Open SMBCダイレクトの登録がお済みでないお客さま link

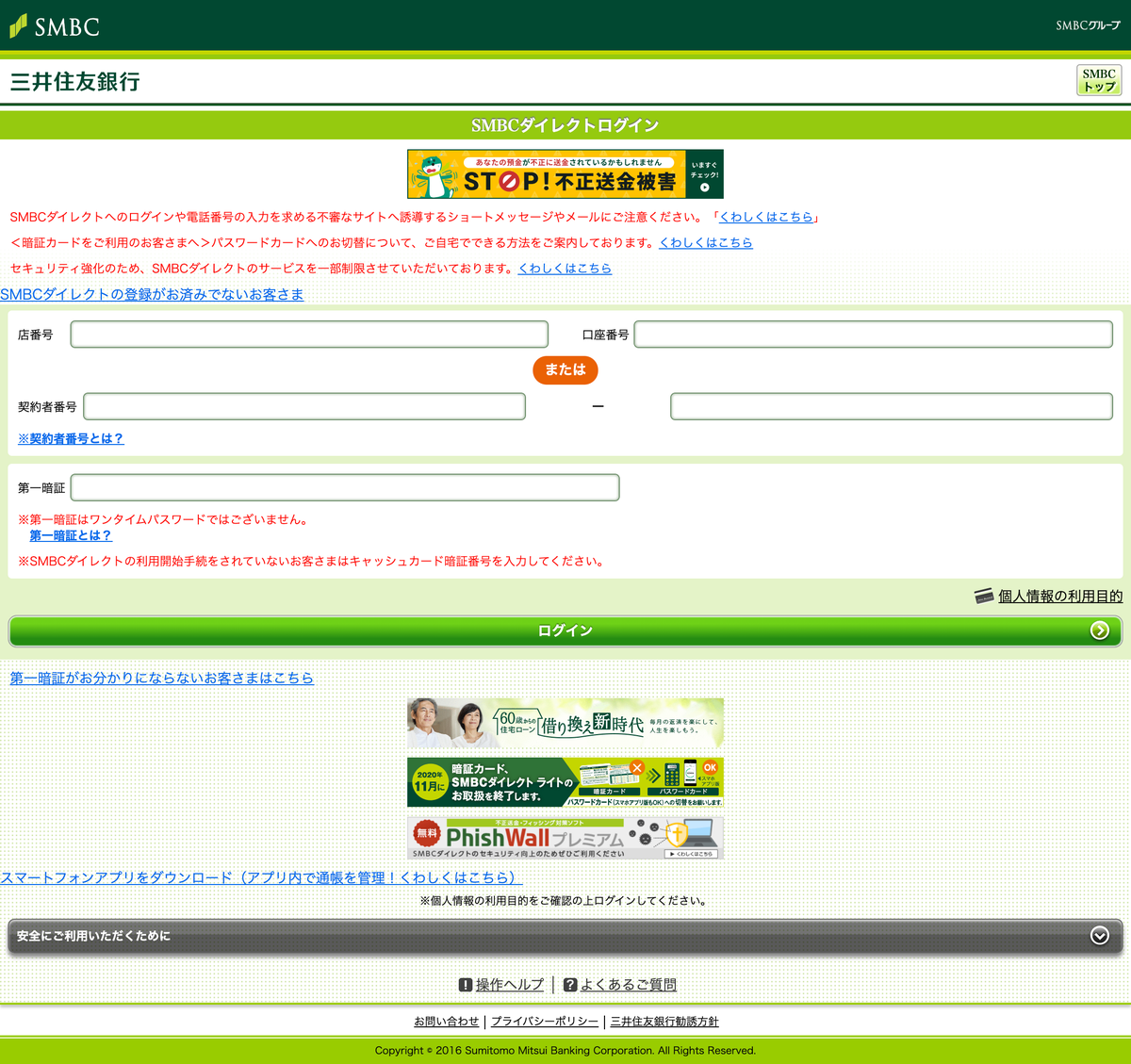[x=152, y=294]
